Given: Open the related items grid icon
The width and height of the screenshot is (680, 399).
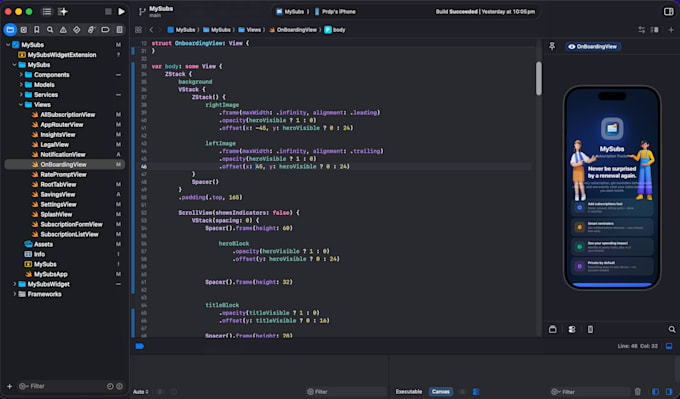Looking at the screenshot, I should pyautogui.click(x=138, y=30).
